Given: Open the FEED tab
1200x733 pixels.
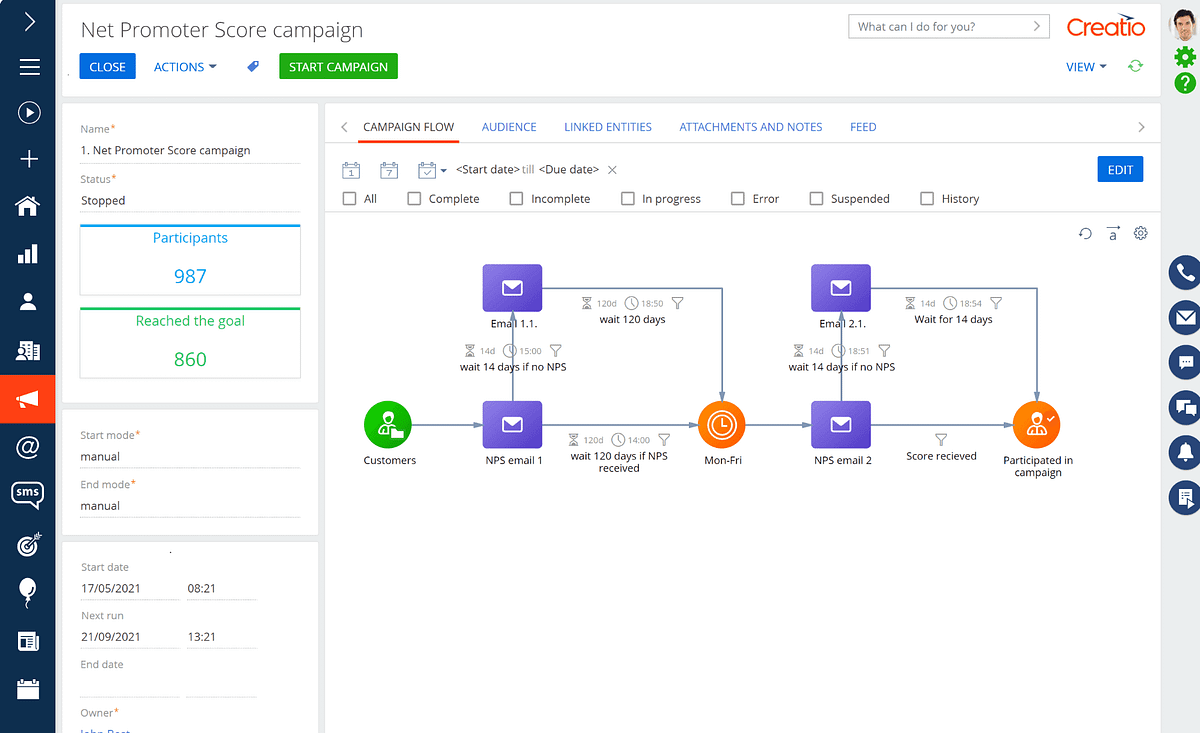Looking at the screenshot, I should pos(863,127).
